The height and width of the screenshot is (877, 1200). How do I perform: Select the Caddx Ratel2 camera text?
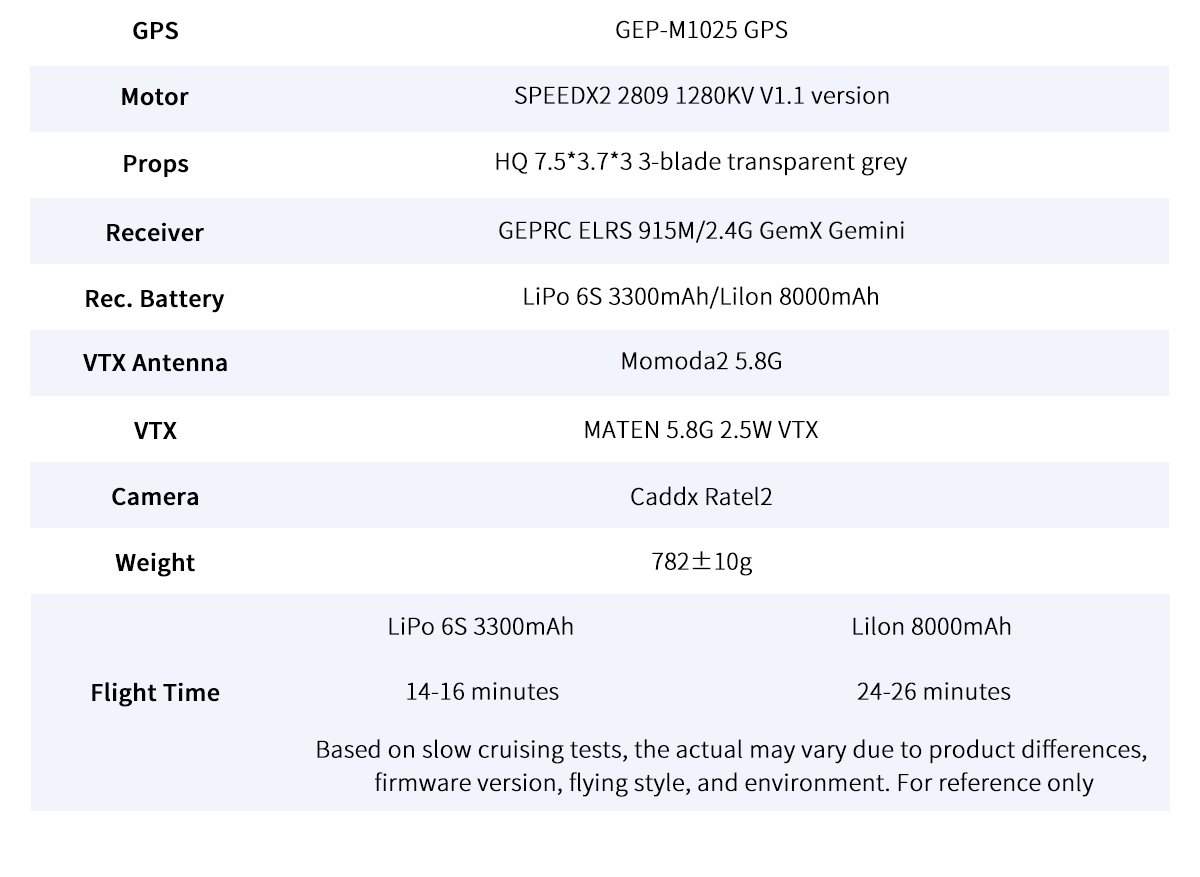(701, 496)
